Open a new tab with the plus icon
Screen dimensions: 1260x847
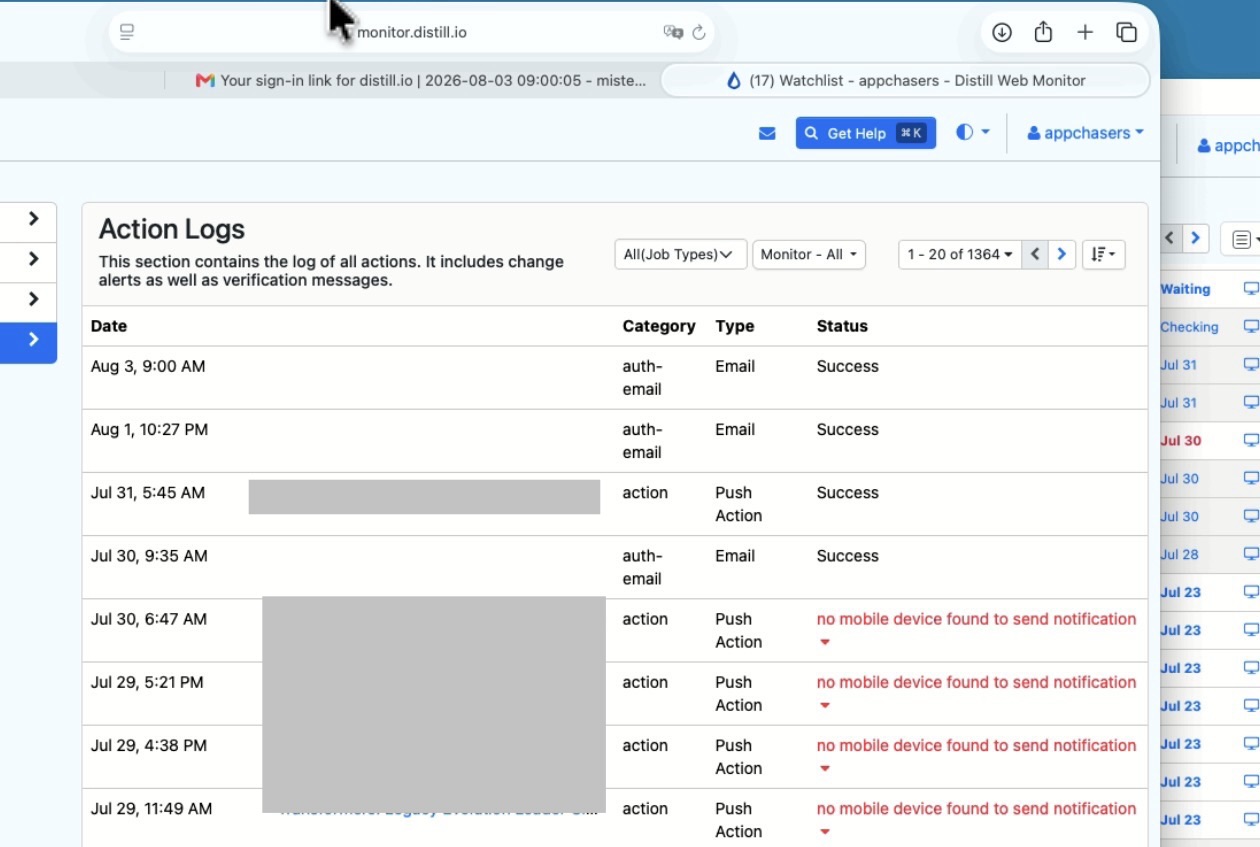pyautogui.click(x=1085, y=32)
